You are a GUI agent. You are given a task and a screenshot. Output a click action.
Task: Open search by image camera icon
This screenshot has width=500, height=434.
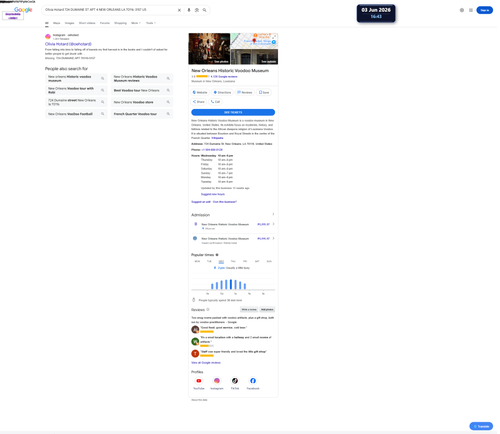(x=197, y=10)
